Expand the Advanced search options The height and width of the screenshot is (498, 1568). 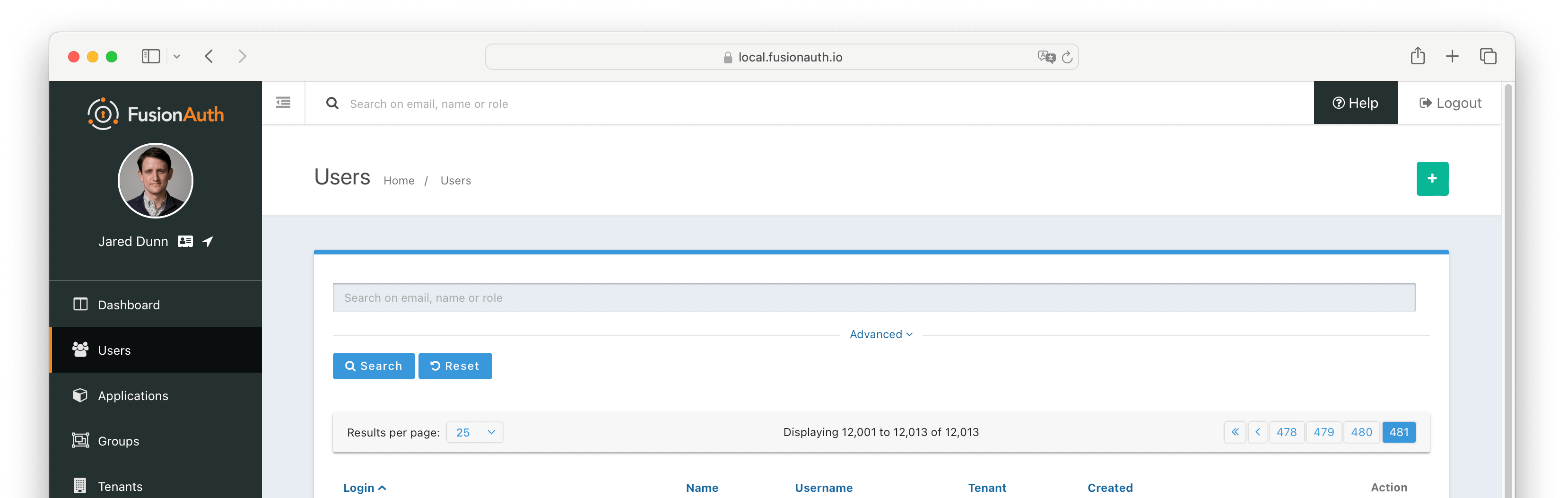click(x=881, y=333)
